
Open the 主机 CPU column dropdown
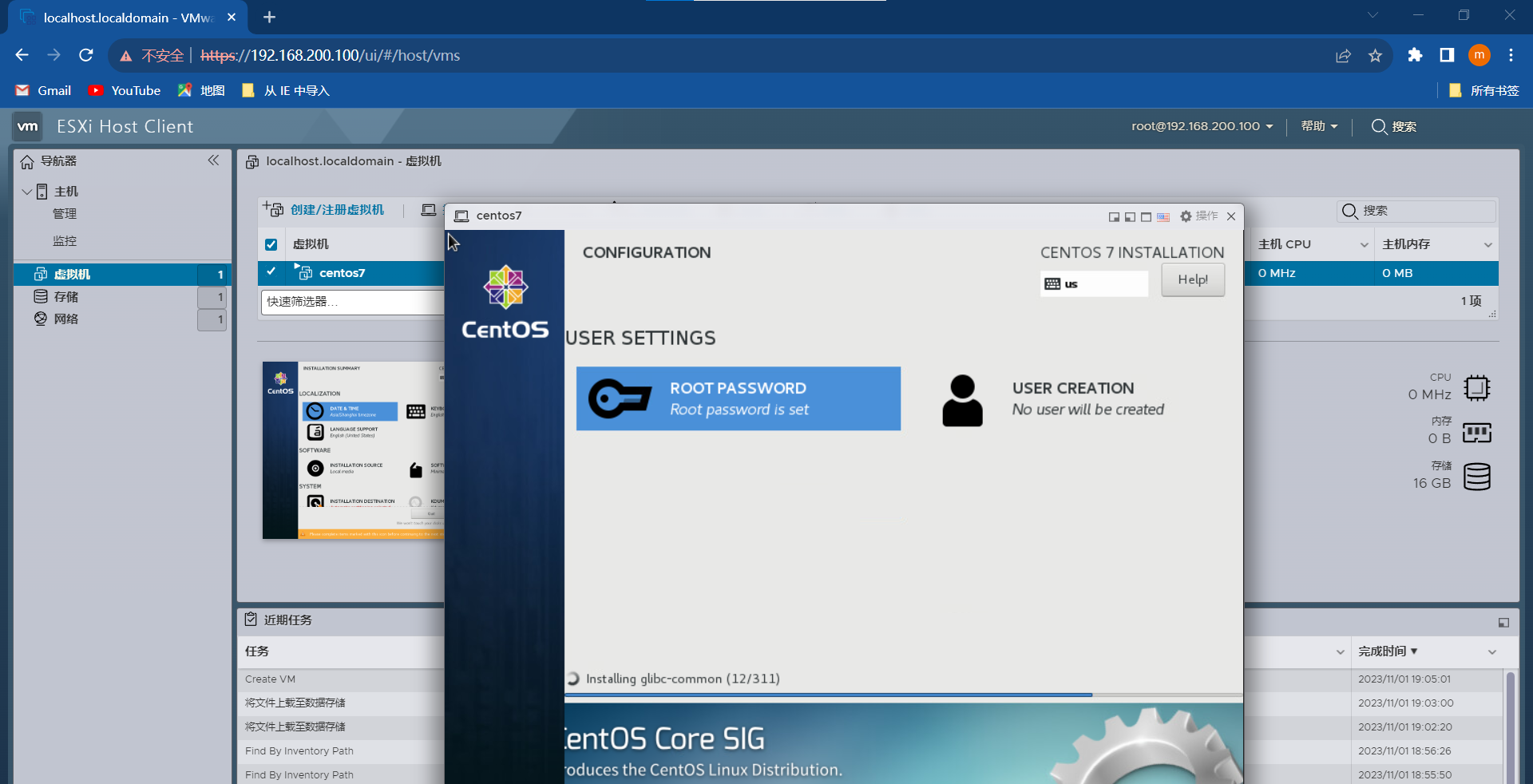point(1364,245)
